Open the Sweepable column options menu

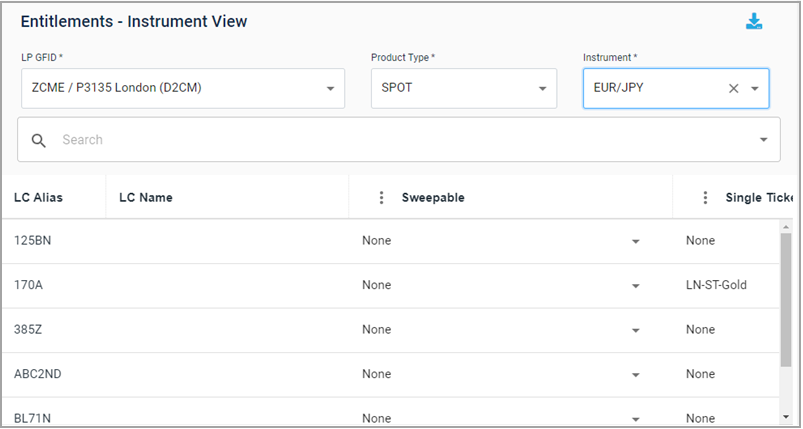(381, 198)
